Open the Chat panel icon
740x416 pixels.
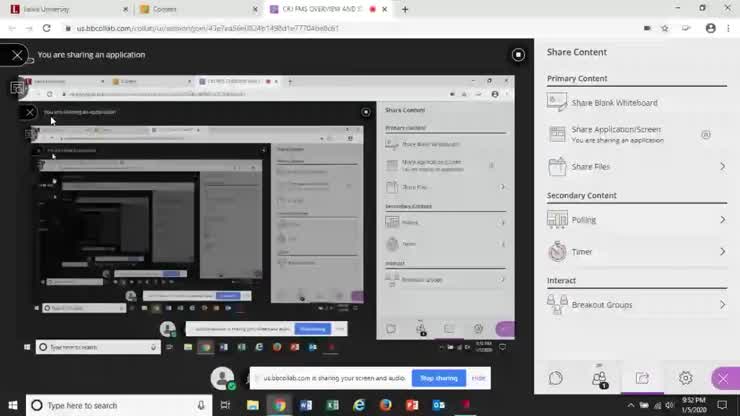pos(556,378)
